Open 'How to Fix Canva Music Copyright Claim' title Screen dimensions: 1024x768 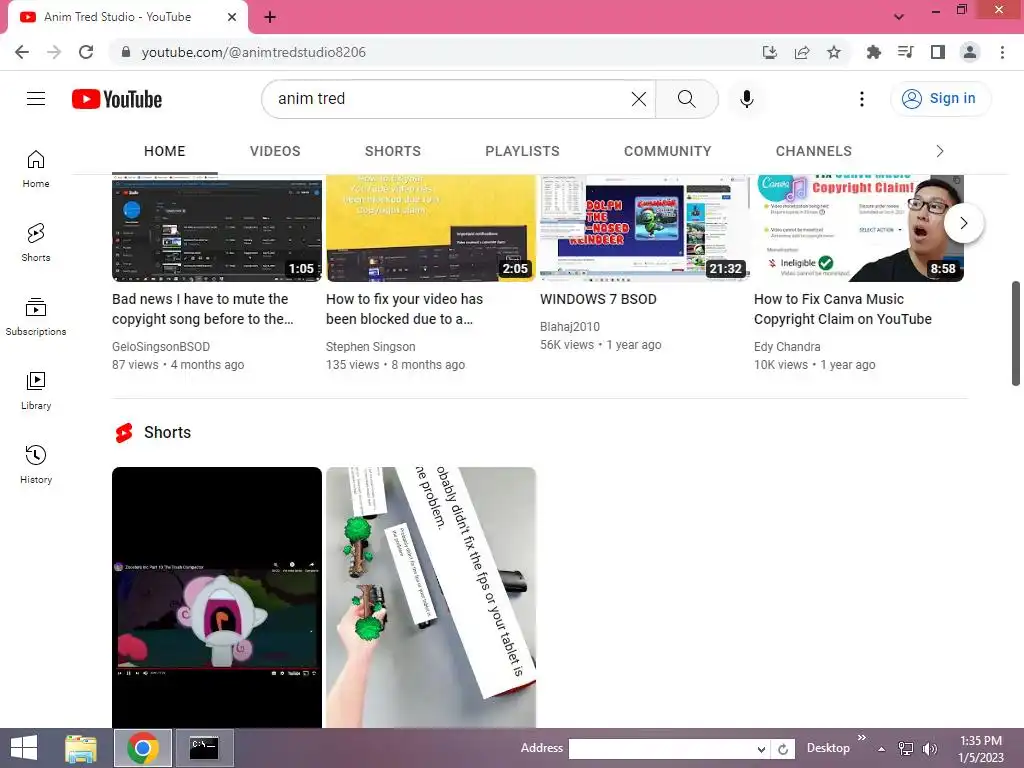(842, 309)
